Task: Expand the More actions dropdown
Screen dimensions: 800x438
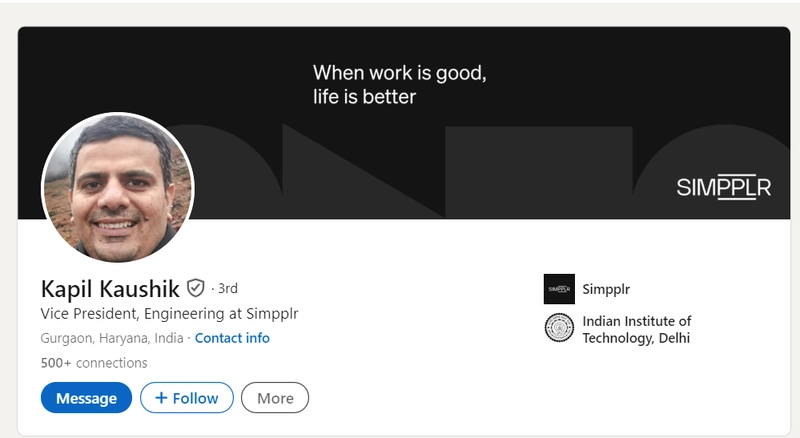Action: coord(275,398)
